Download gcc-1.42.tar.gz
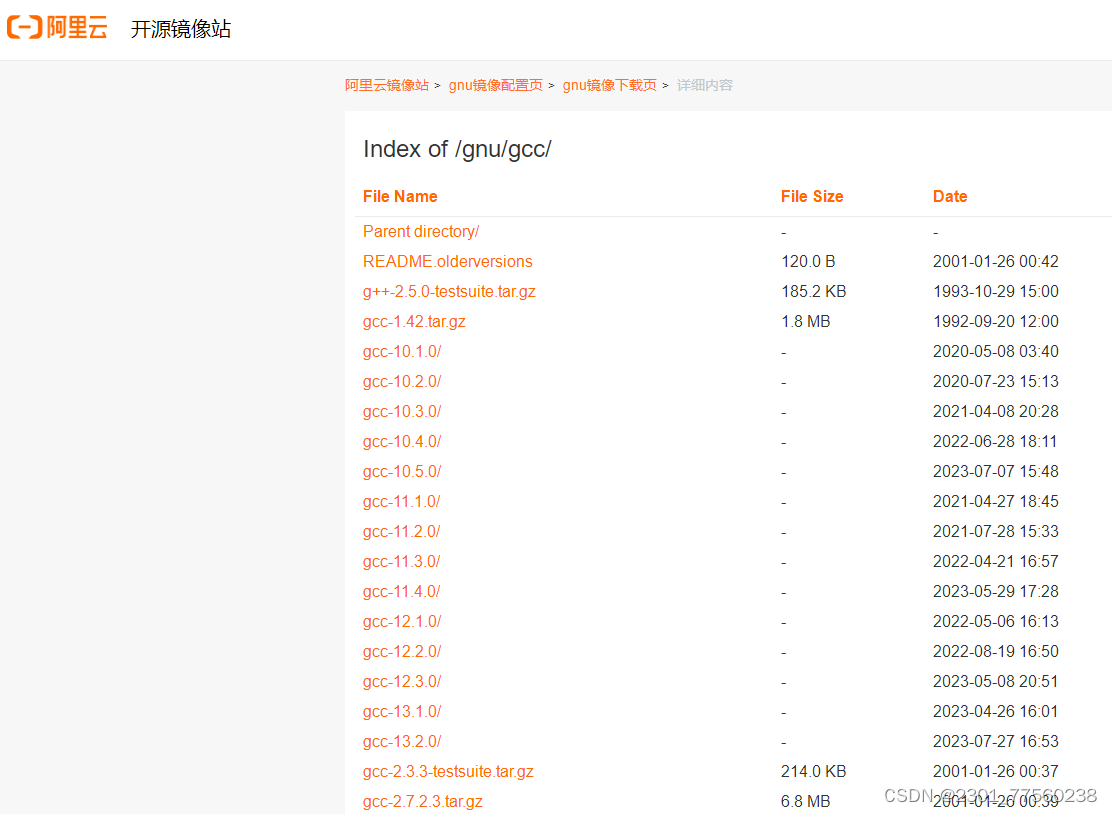 point(414,321)
